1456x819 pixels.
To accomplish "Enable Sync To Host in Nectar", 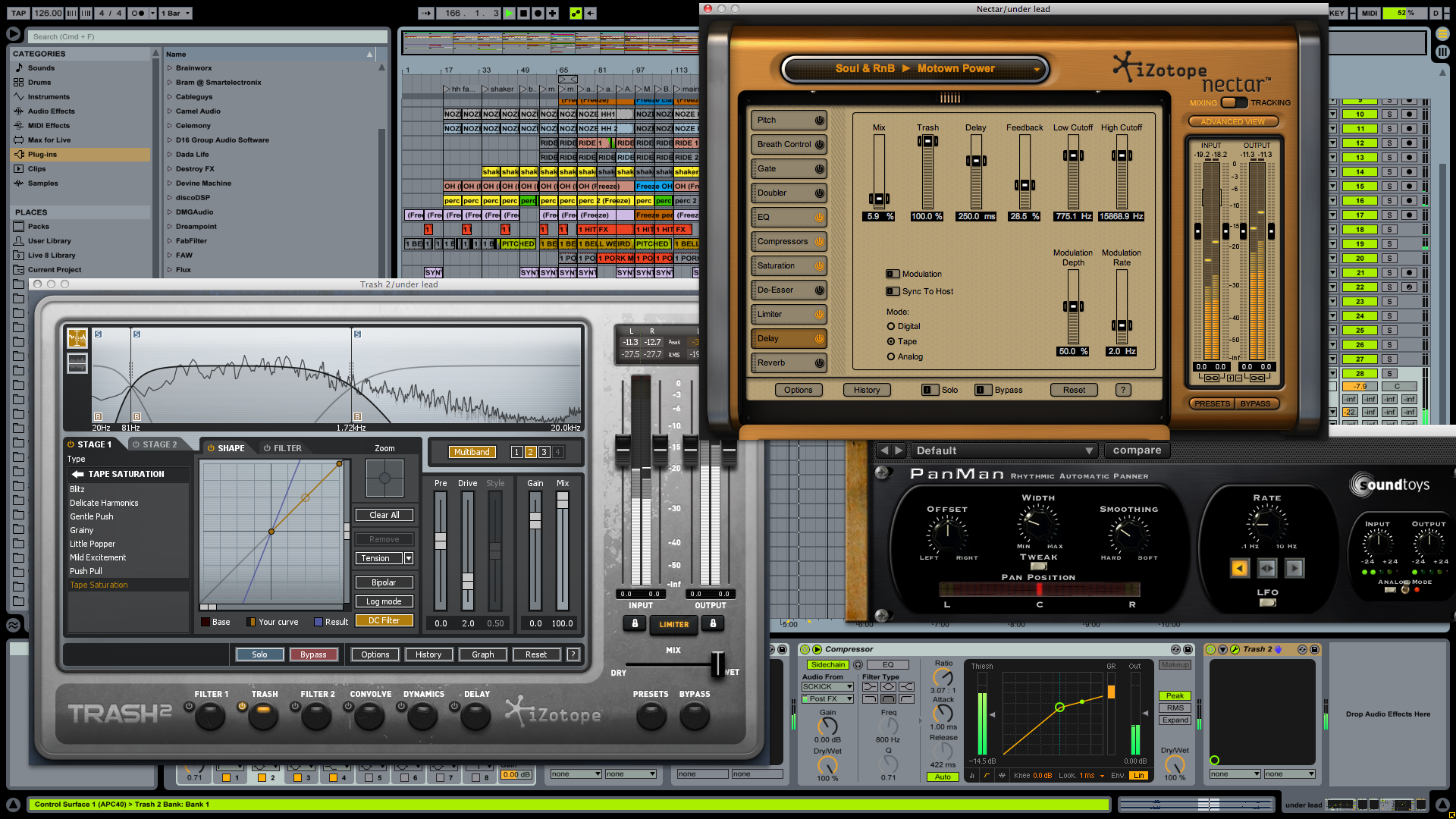I will click(891, 292).
